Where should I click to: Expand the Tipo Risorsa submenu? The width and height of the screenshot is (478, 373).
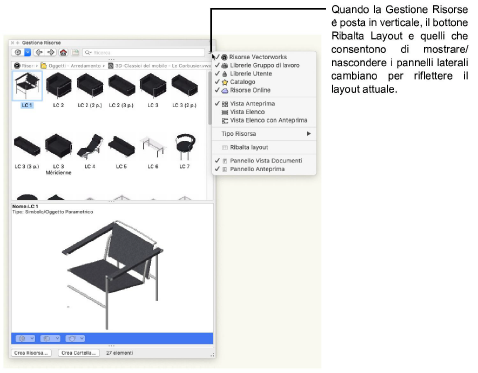coord(264,134)
